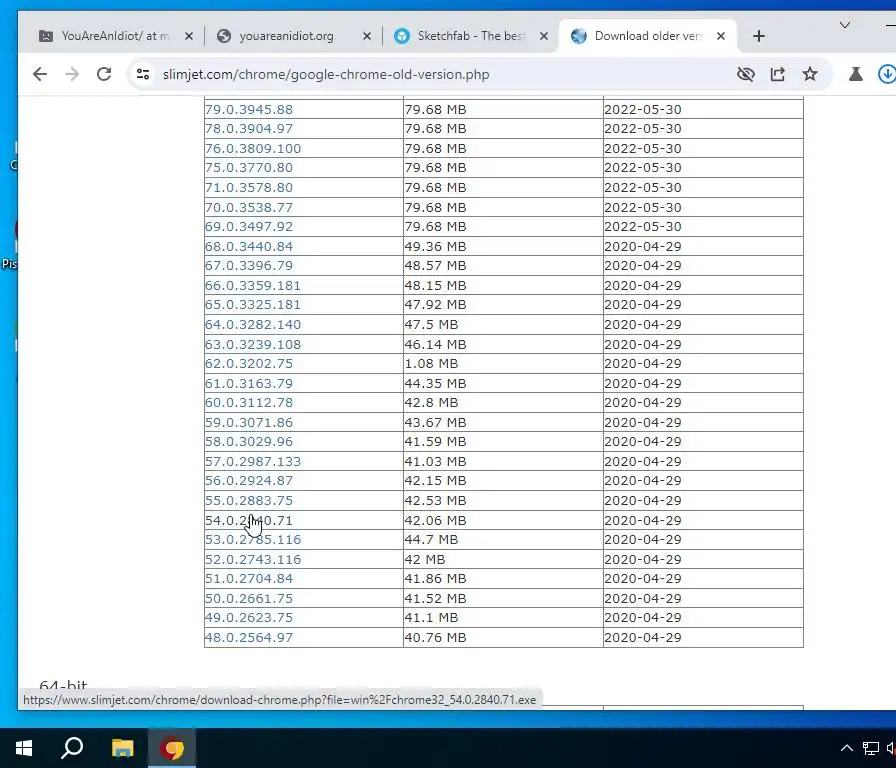Image resolution: width=896 pixels, height=768 pixels.
Task: Close the Download older version tab
Action: (x=721, y=36)
